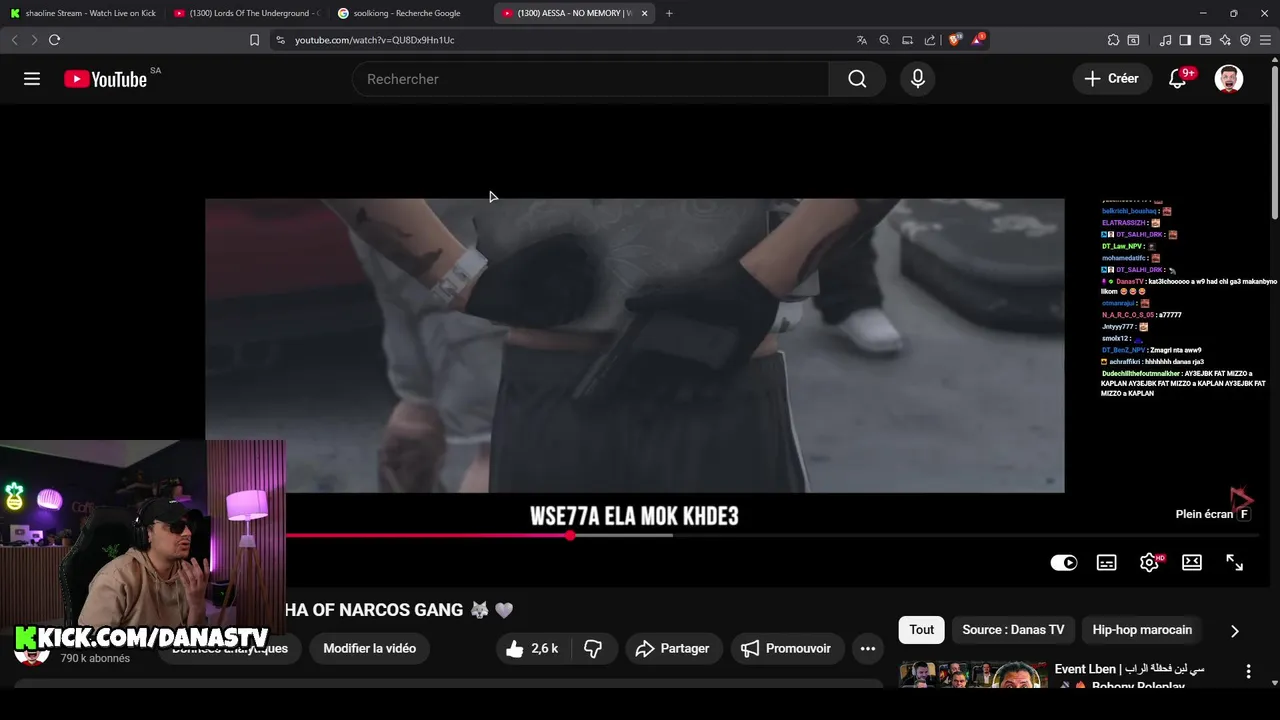Open the media control music note
The width and height of the screenshot is (1280, 720).
click(1165, 40)
